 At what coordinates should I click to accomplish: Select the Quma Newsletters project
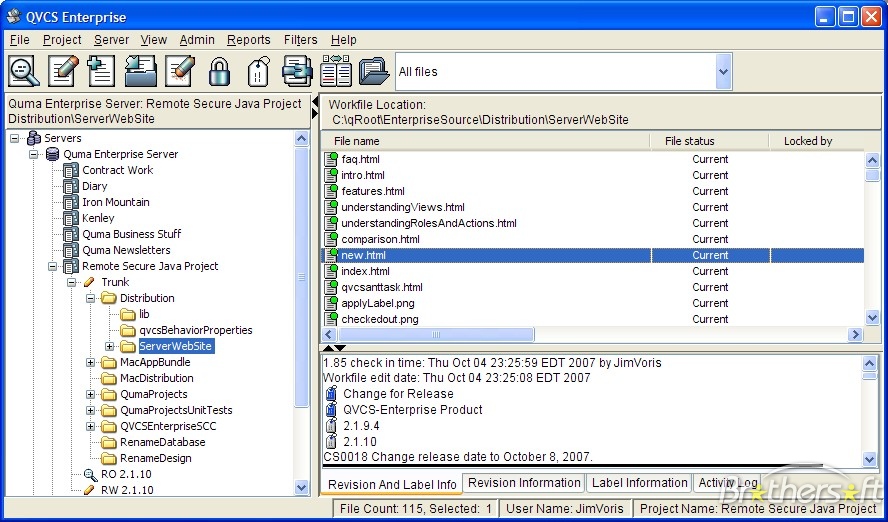[126, 250]
